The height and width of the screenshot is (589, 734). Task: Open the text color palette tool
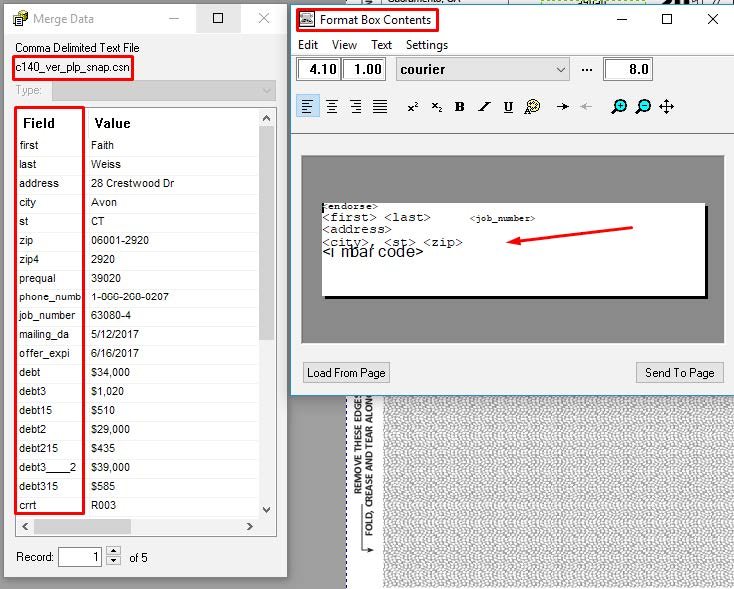(x=532, y=107)
